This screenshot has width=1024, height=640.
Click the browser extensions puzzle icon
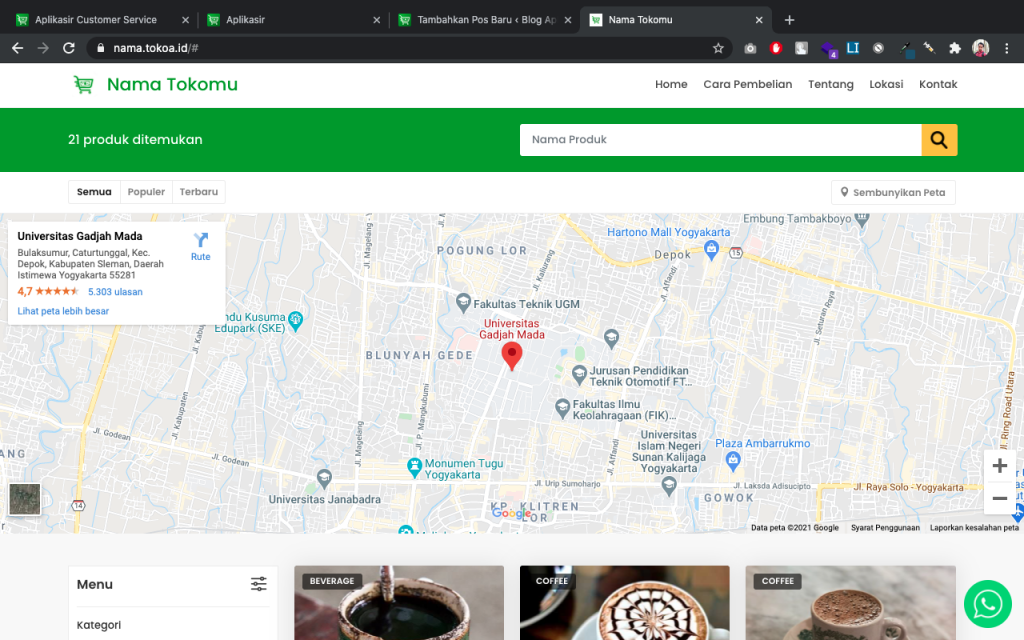pyautogui.click(x=954, y=47)
